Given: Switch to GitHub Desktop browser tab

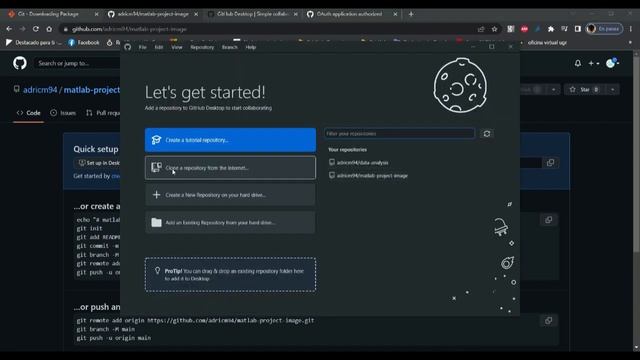Looking at the screenshot, I should click(x=251, y=14).
